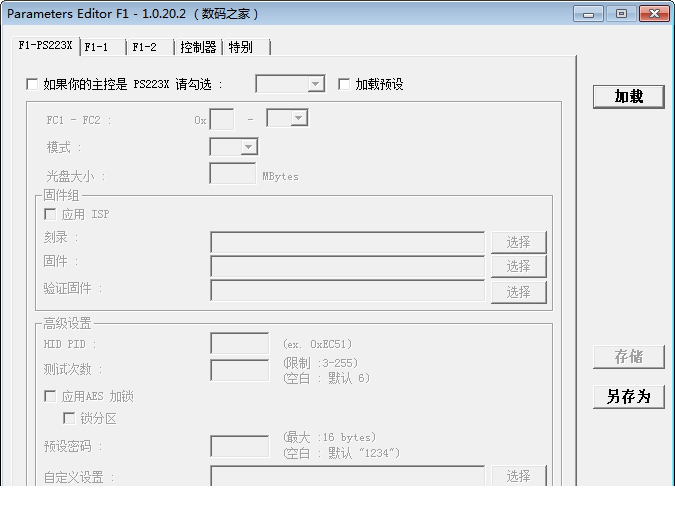The height and width of the screenshot is (505, 675).
Task: Click the 验证固件 path field
Action: pos(347,291)
